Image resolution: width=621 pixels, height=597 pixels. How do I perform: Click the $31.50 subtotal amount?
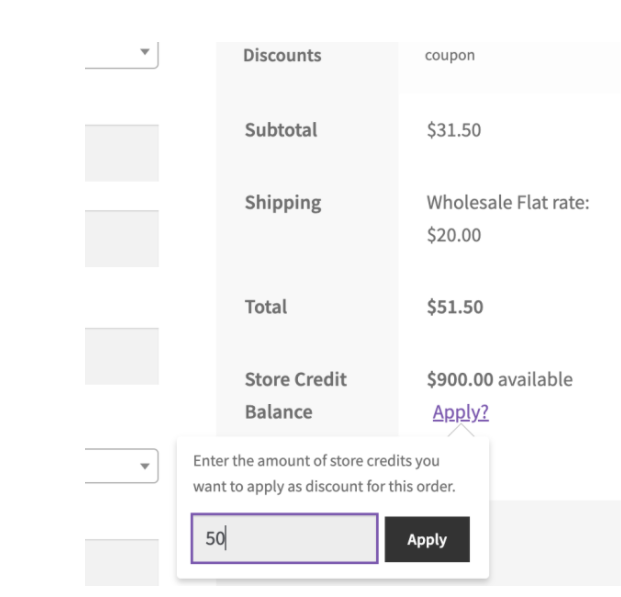(454, 130)
